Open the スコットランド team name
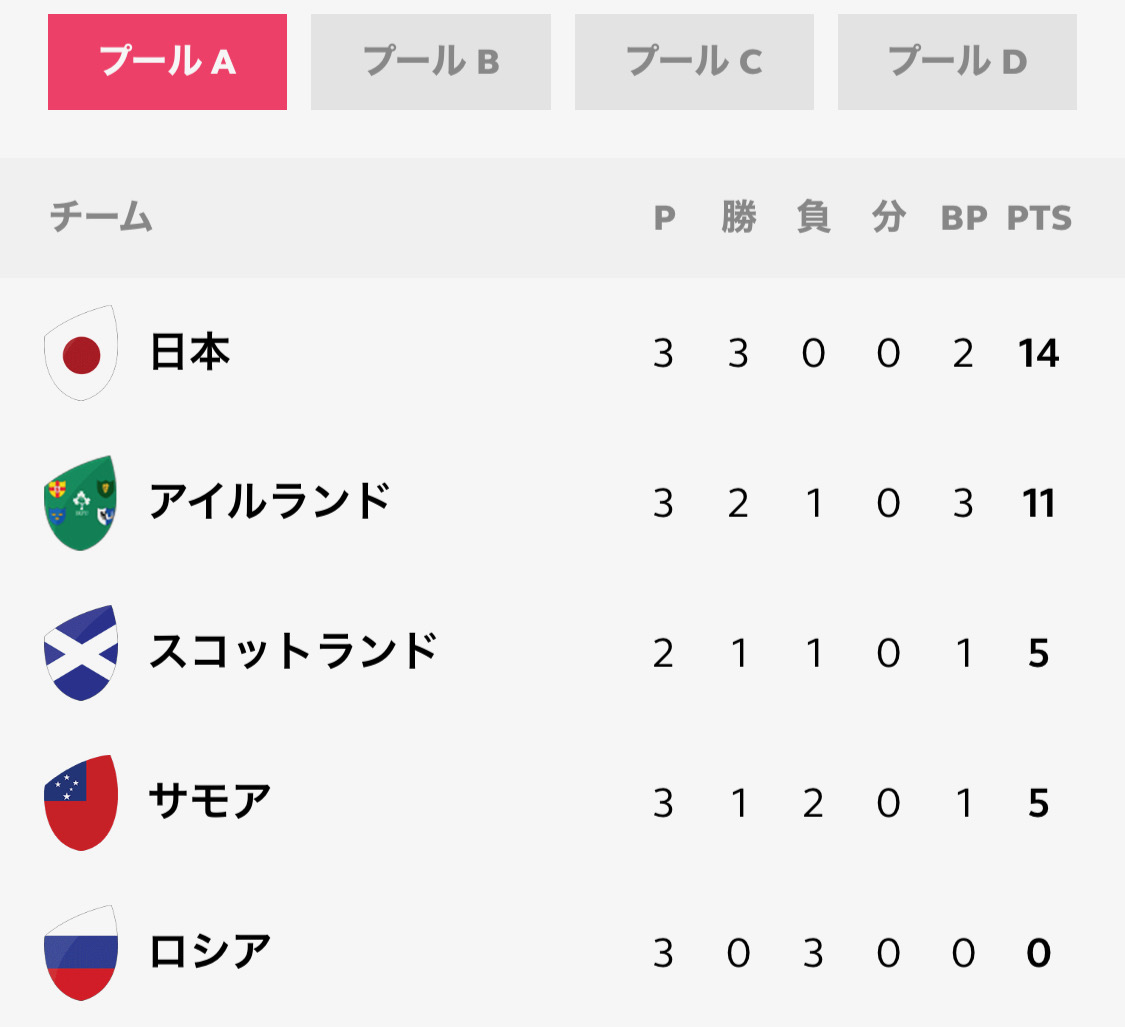 click(293, 652)
